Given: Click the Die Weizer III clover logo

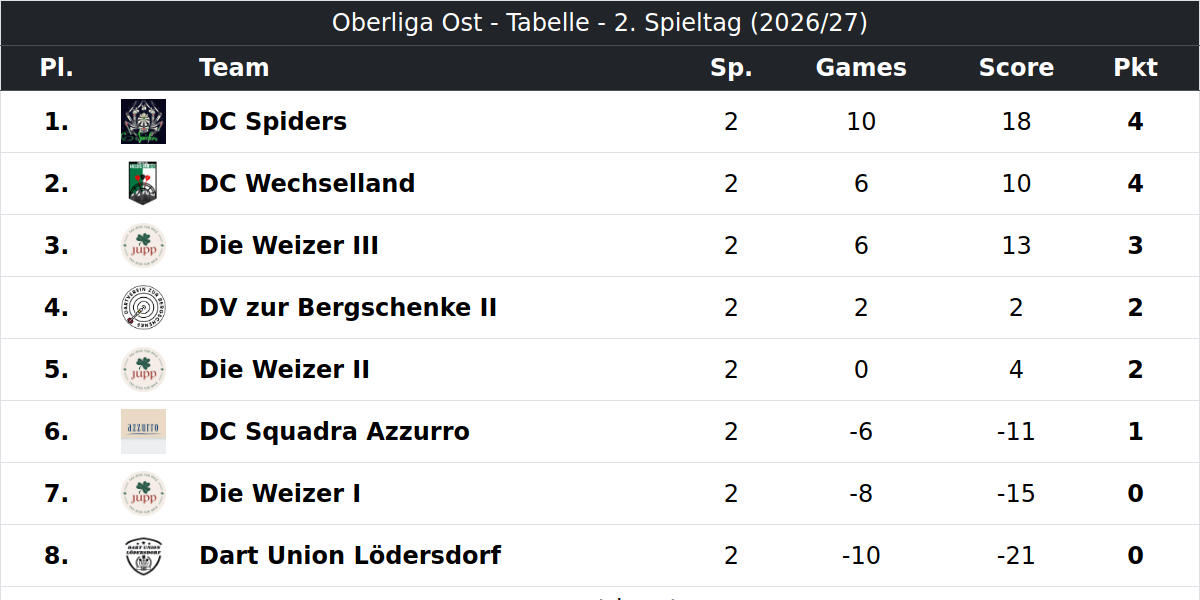Looking at the screenshot, I should pos(143,246).
